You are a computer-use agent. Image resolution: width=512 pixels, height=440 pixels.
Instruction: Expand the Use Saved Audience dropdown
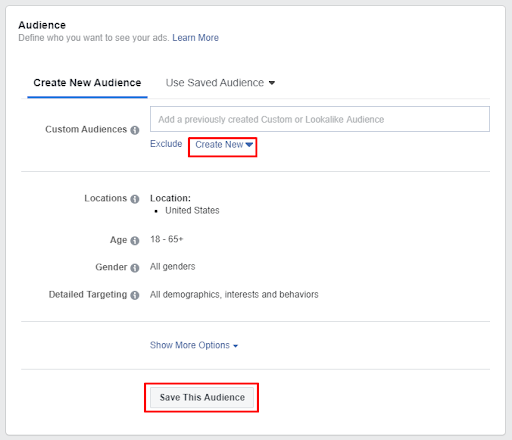(220, 83)
